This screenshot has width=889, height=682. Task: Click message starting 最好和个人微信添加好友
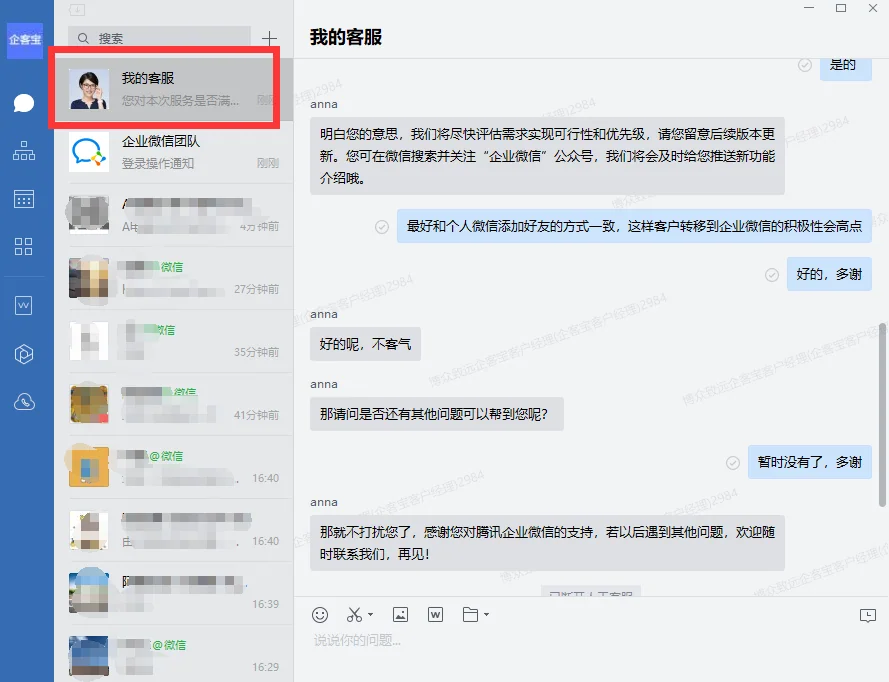tap(634, 226)
